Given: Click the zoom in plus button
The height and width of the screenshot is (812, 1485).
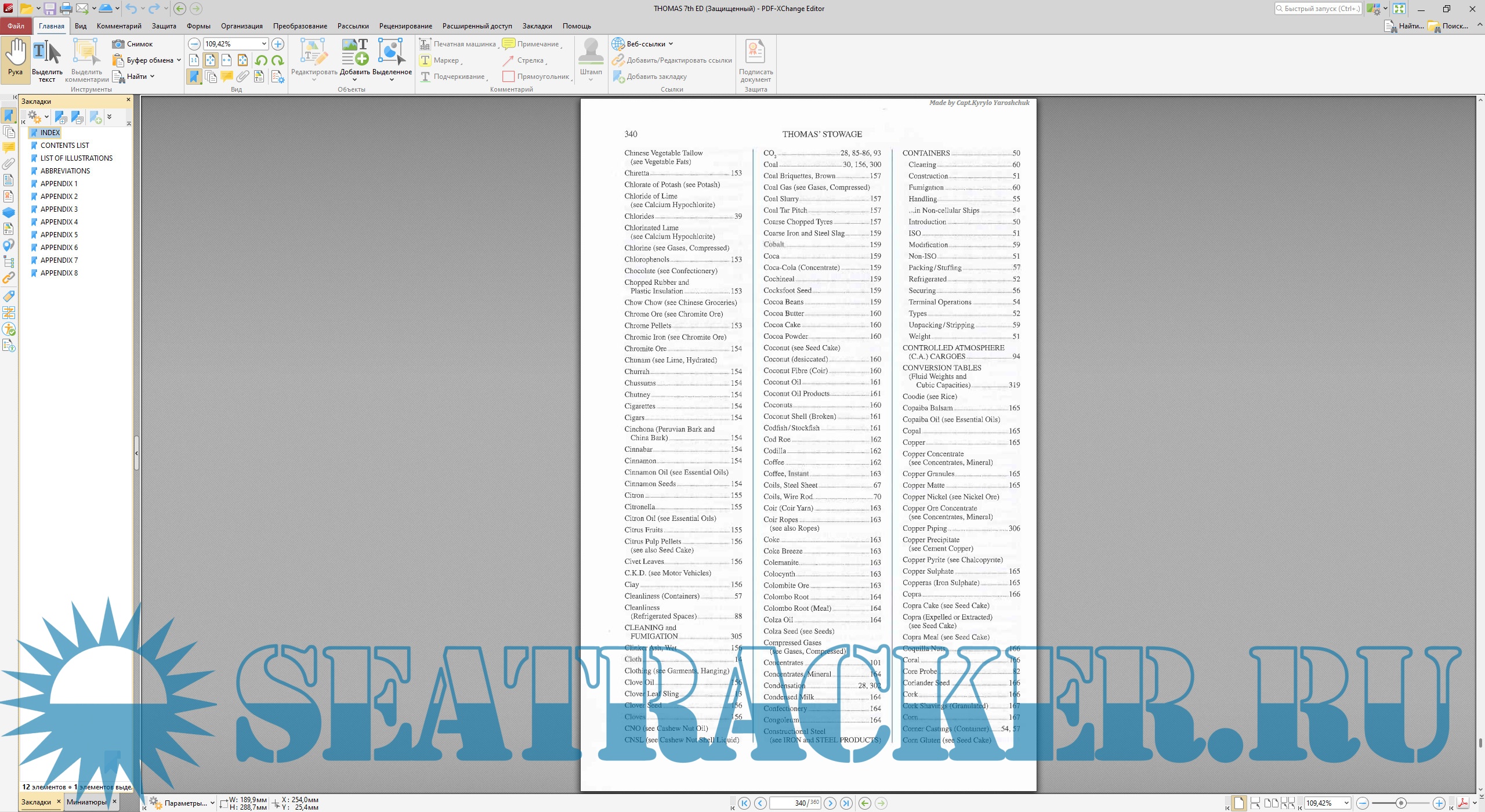Looking at the screenshot, I should 278,44.
